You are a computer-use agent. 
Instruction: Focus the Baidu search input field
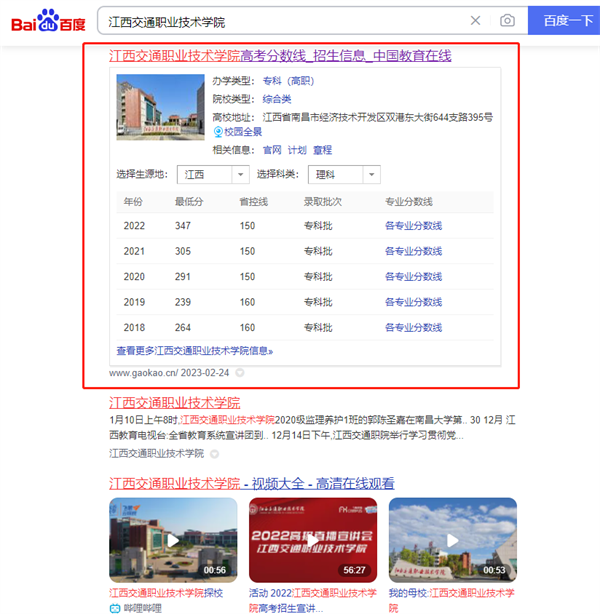coord(282,22)
